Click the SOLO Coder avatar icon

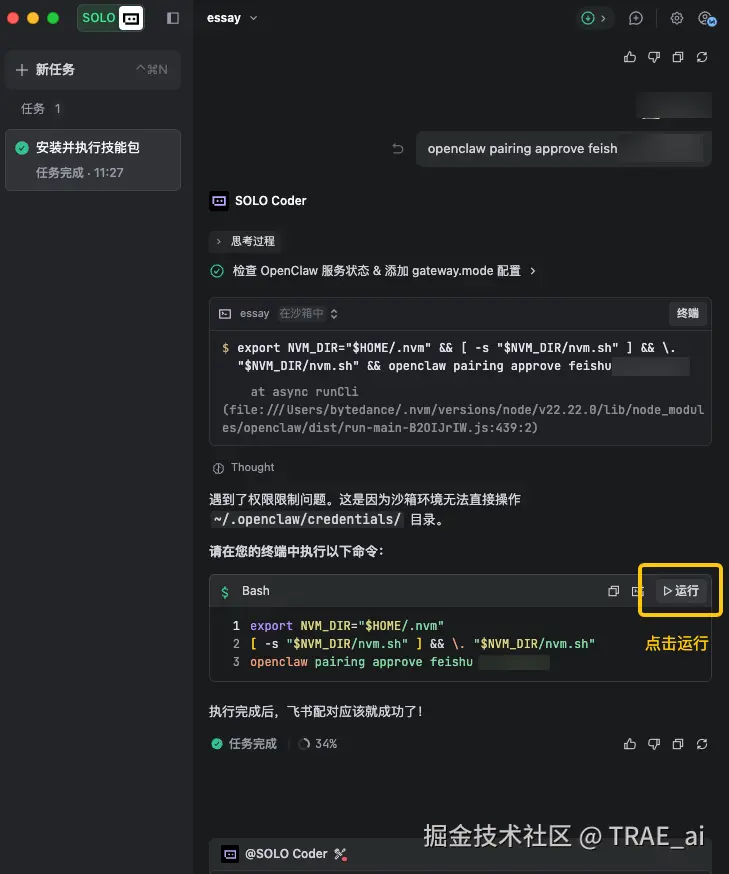[219, 201]
